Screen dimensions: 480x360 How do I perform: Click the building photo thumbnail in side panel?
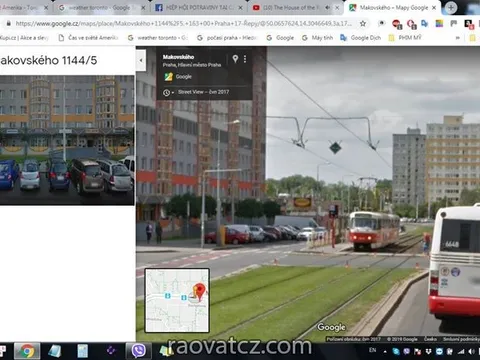click(67, 140)
